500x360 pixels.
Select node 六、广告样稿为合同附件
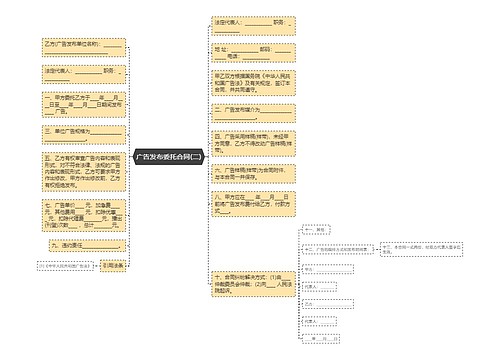[253, 174]
